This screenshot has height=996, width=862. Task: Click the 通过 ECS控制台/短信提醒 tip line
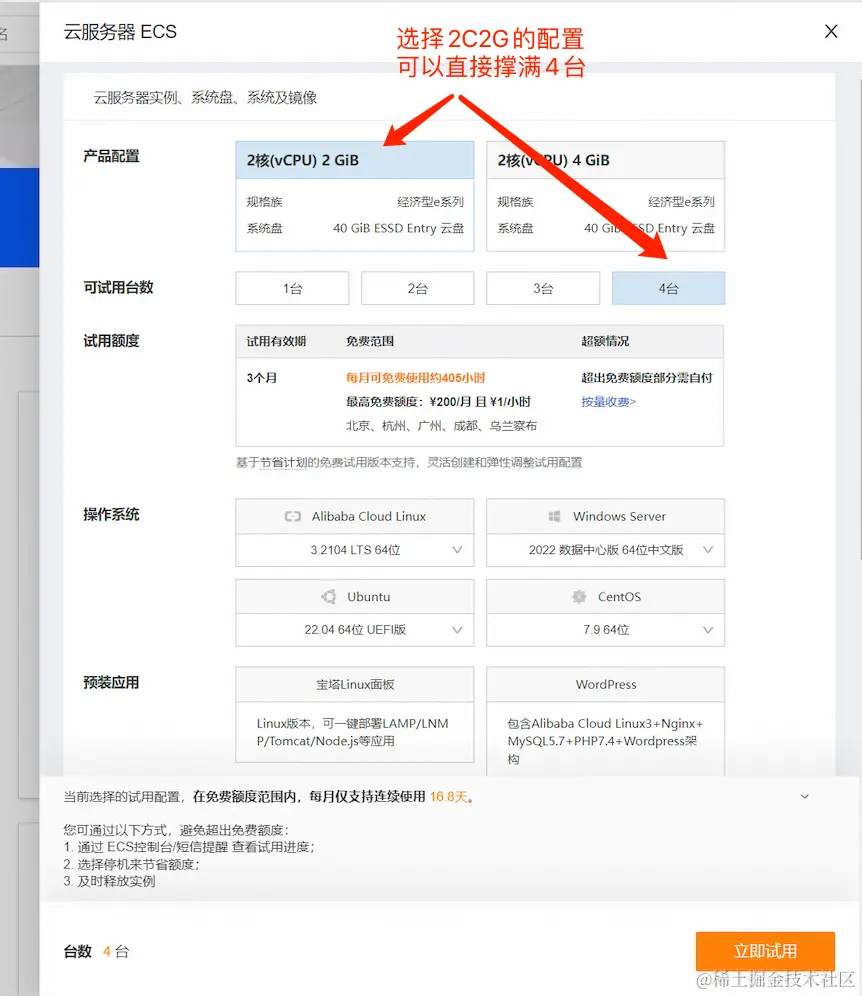coord(189,847)
